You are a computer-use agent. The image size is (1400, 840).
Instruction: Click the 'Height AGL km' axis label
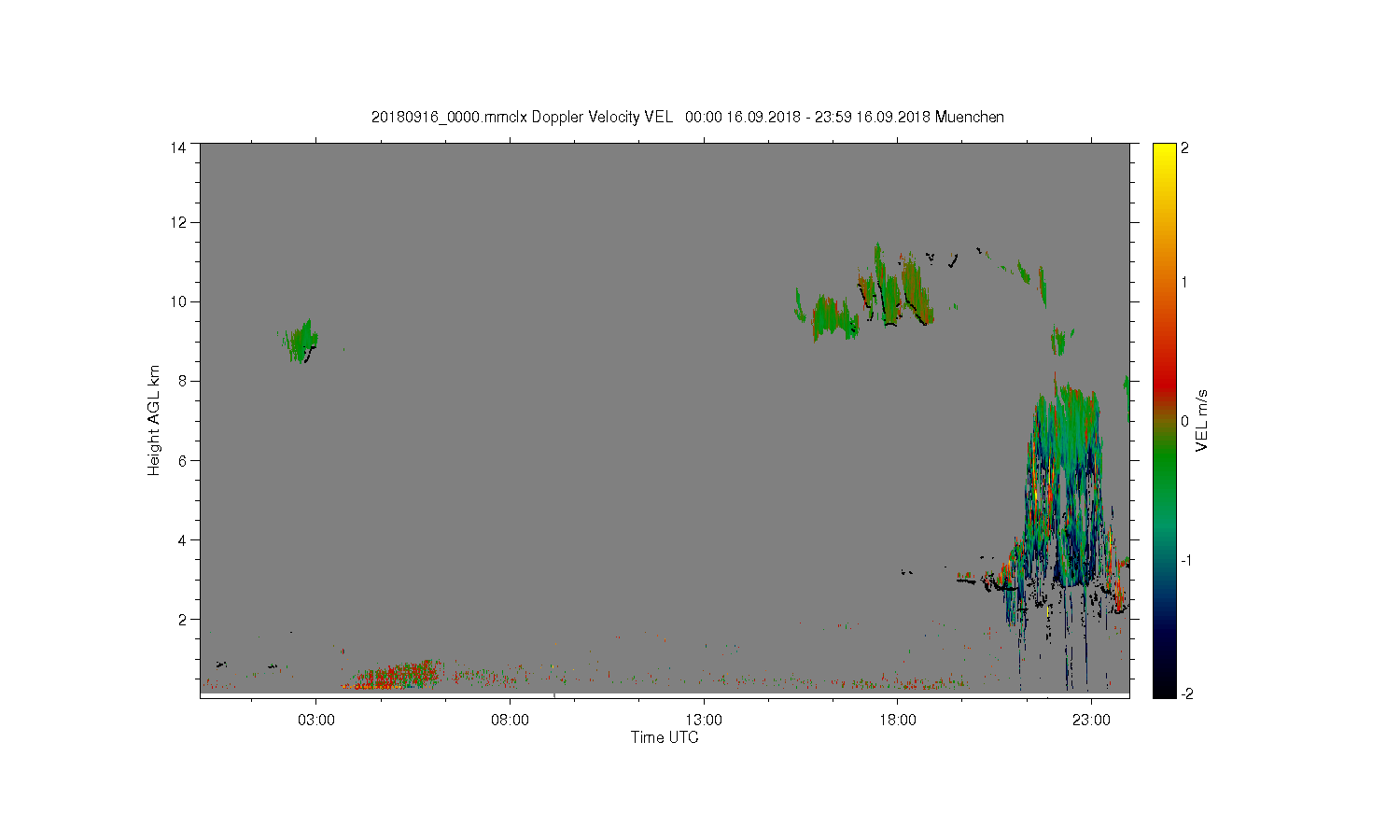[154, 420]
